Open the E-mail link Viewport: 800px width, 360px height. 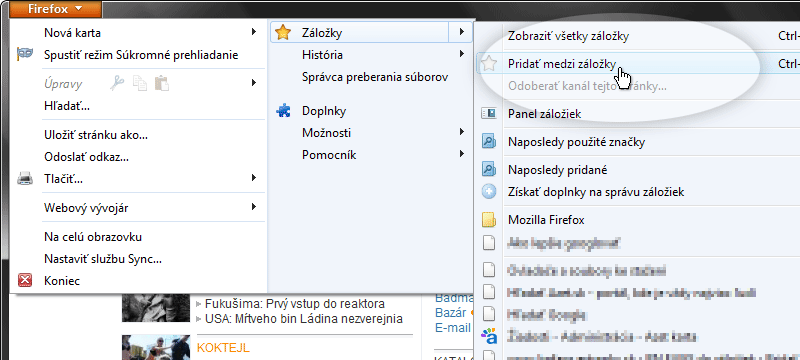(453, 328)
